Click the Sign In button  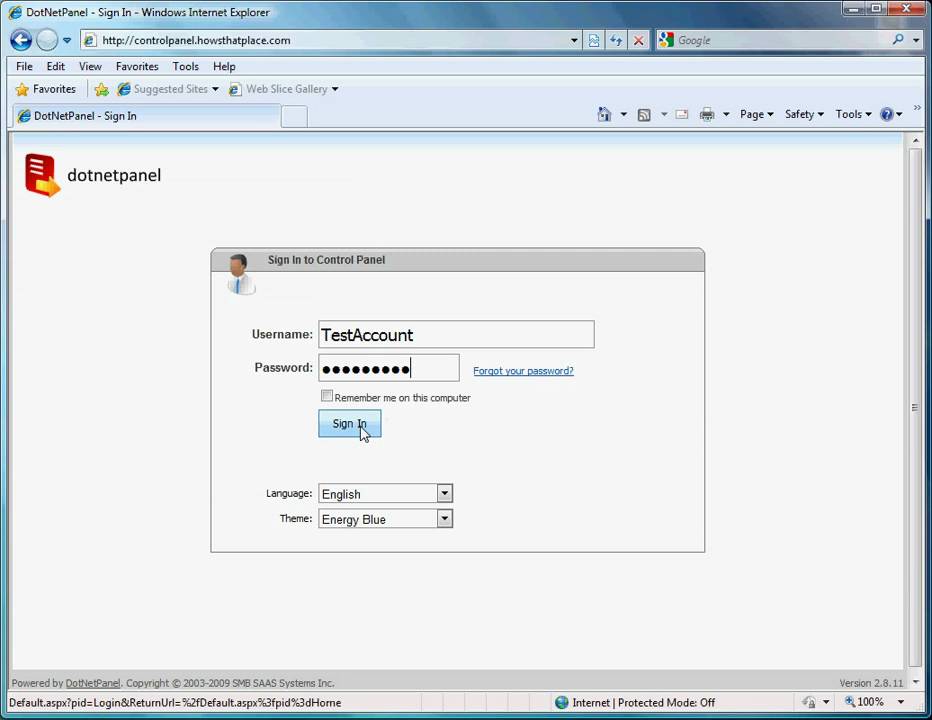350,424
